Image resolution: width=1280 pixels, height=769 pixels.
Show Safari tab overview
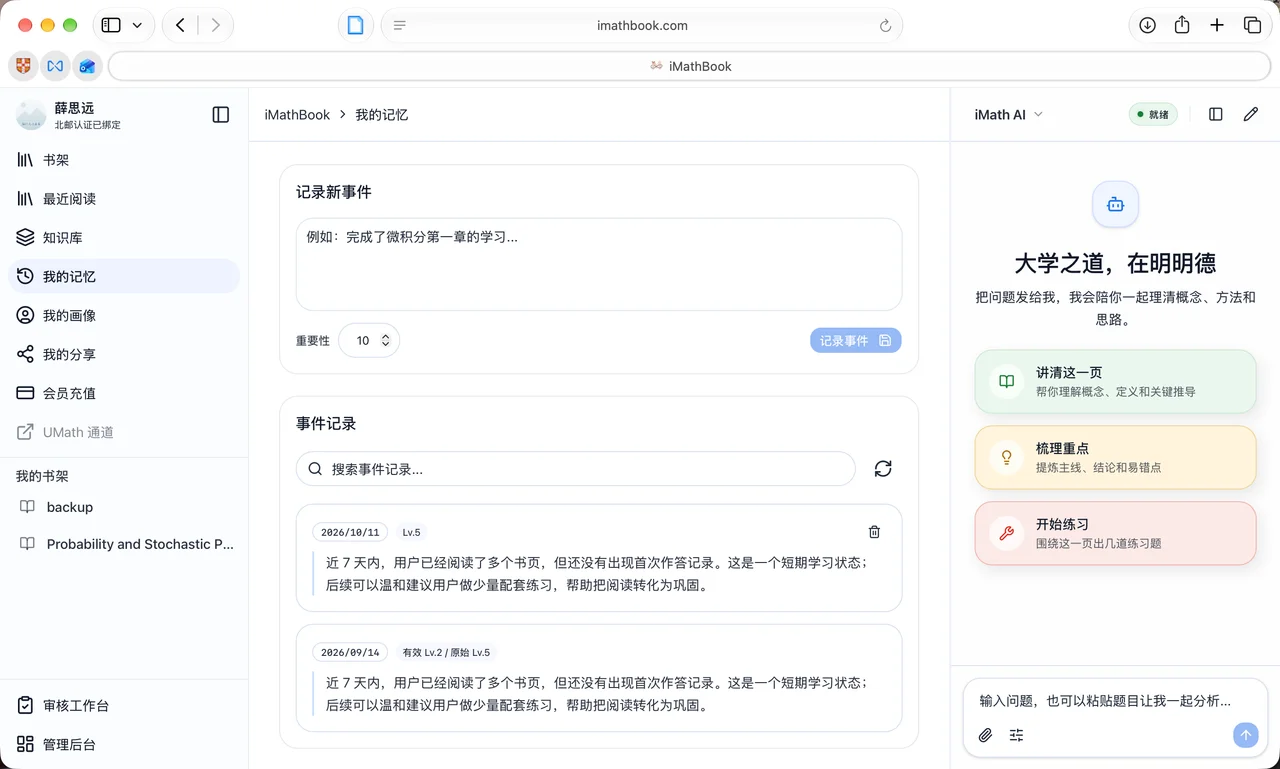pyautogui.click(x=1252, y=26)
